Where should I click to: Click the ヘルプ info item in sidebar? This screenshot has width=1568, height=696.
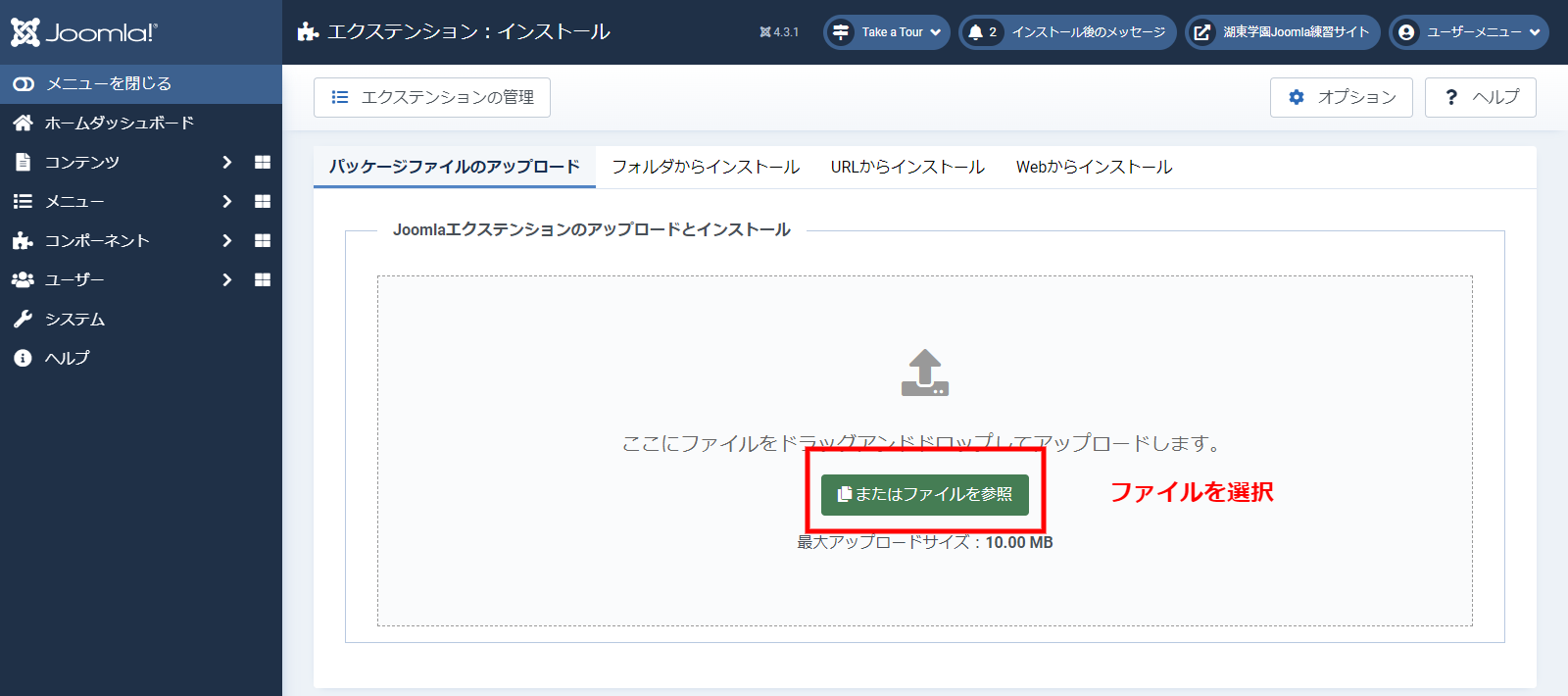coord(67,358)
